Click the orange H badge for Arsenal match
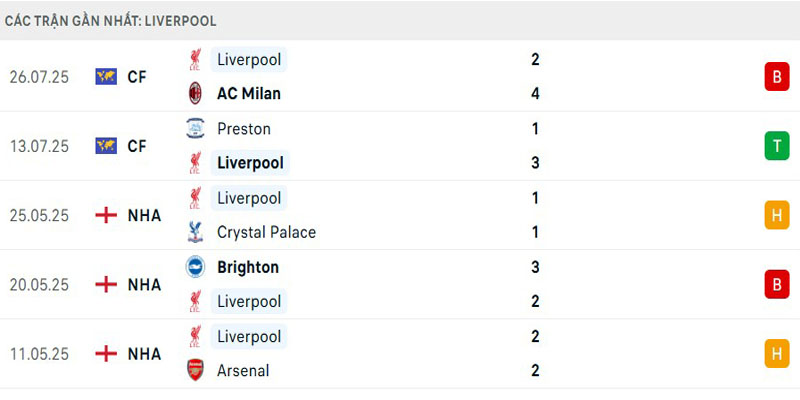 [x=776, y=353]
